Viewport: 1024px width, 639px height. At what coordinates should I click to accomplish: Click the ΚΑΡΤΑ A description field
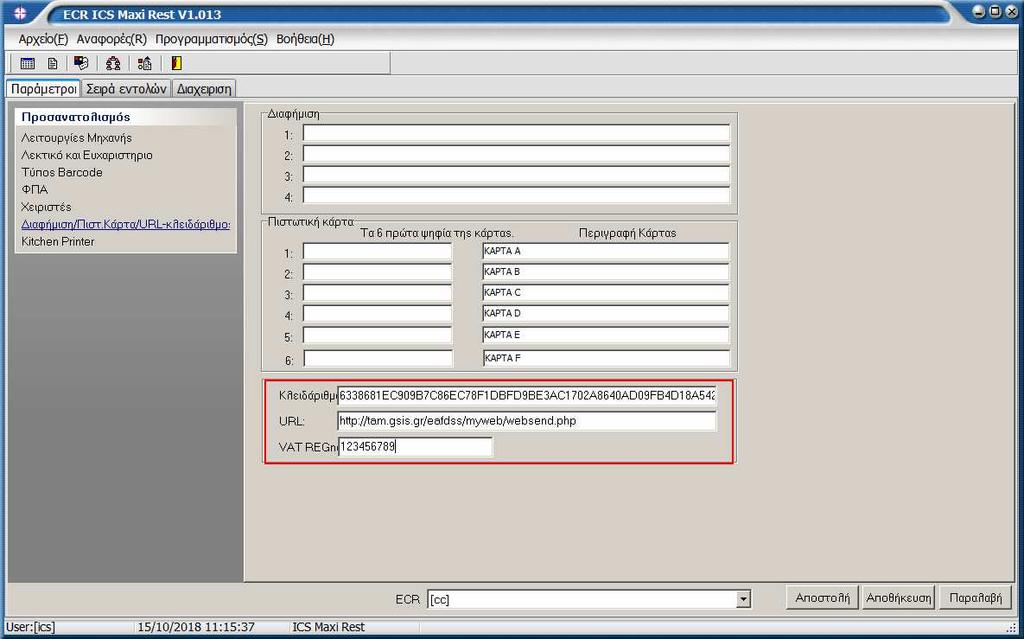(x=605, y=252)
